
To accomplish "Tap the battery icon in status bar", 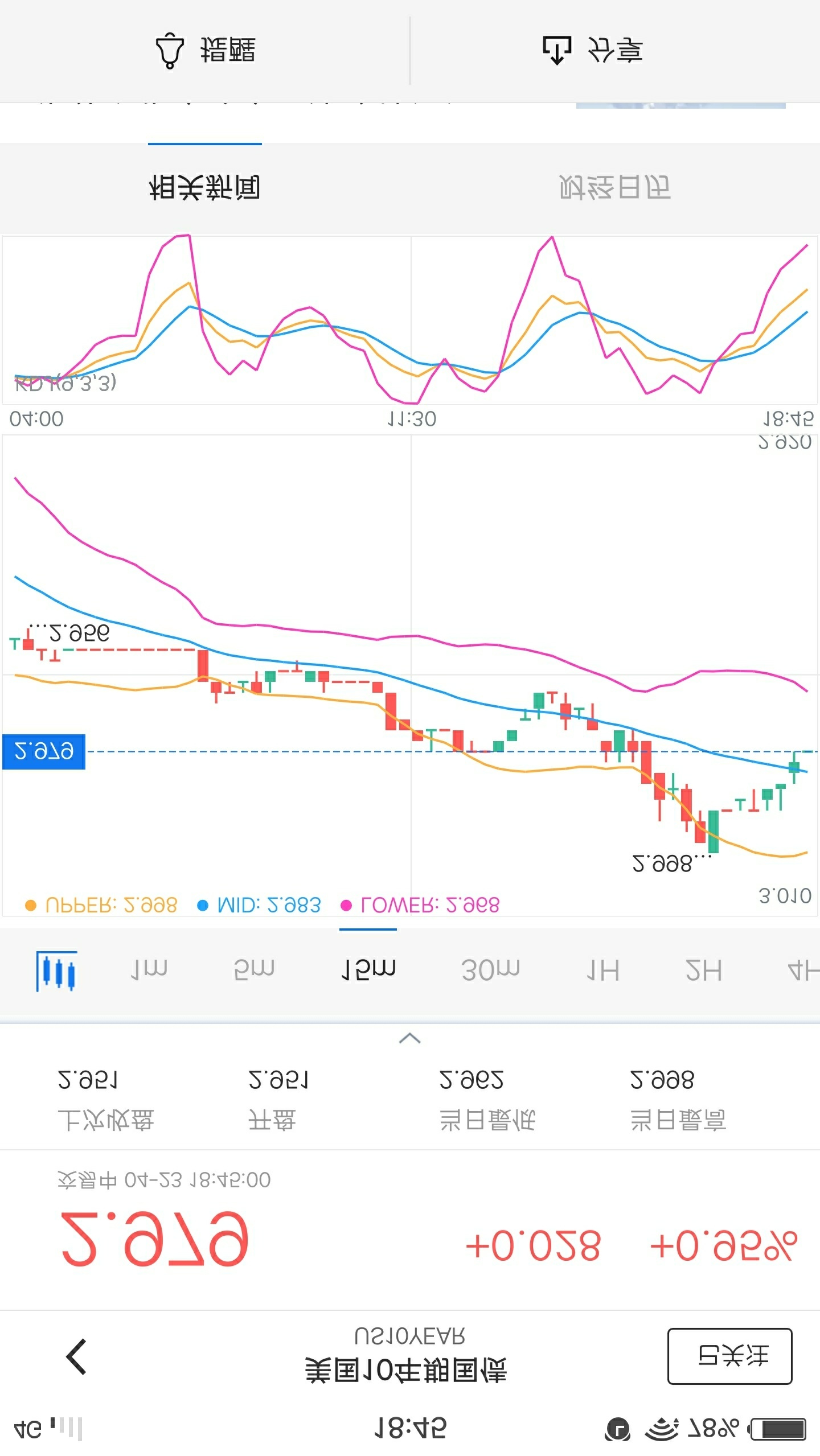I will tap(778, 1429).
